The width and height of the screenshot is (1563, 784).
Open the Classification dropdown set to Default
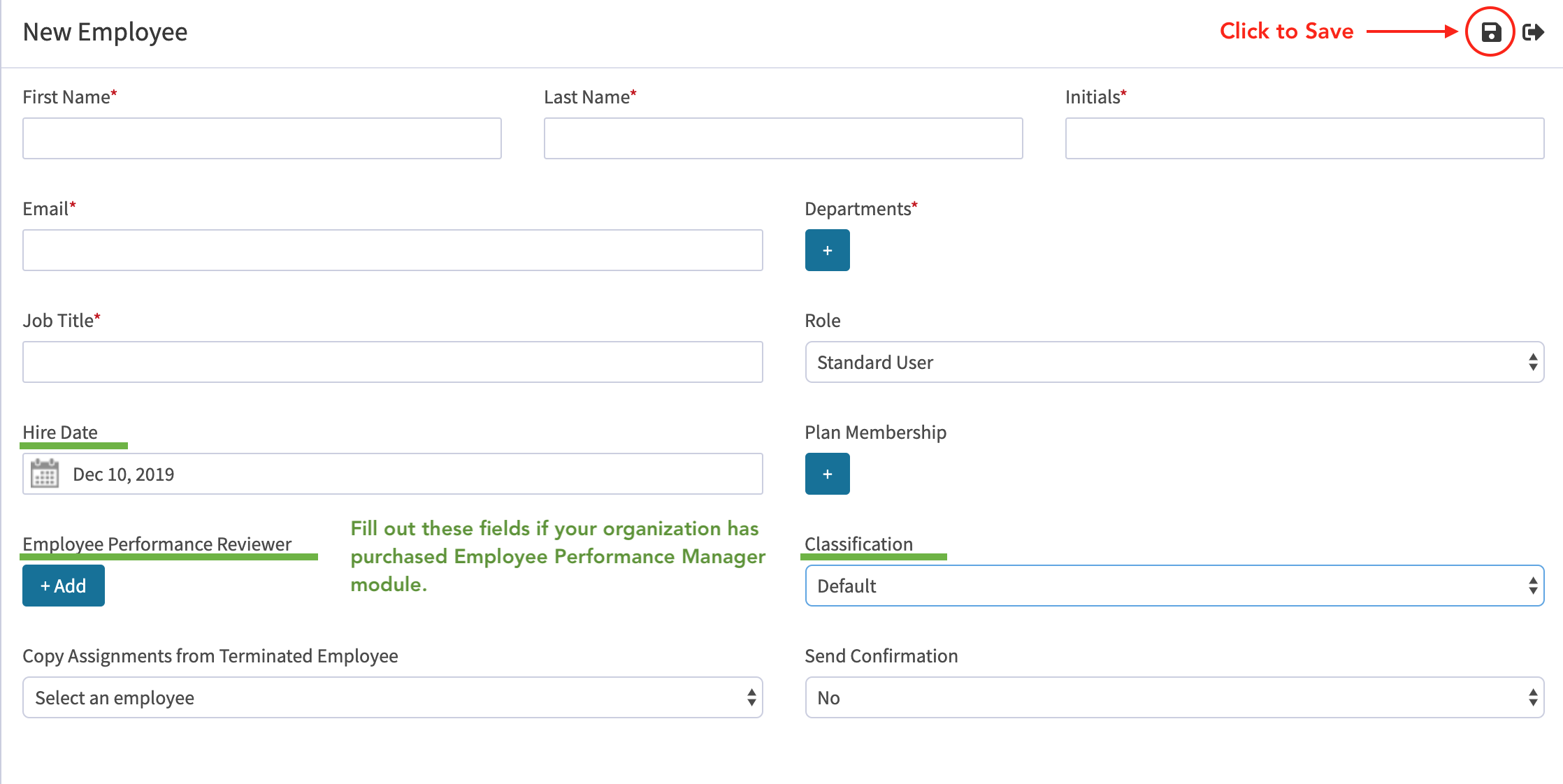tap(1174, 586)
